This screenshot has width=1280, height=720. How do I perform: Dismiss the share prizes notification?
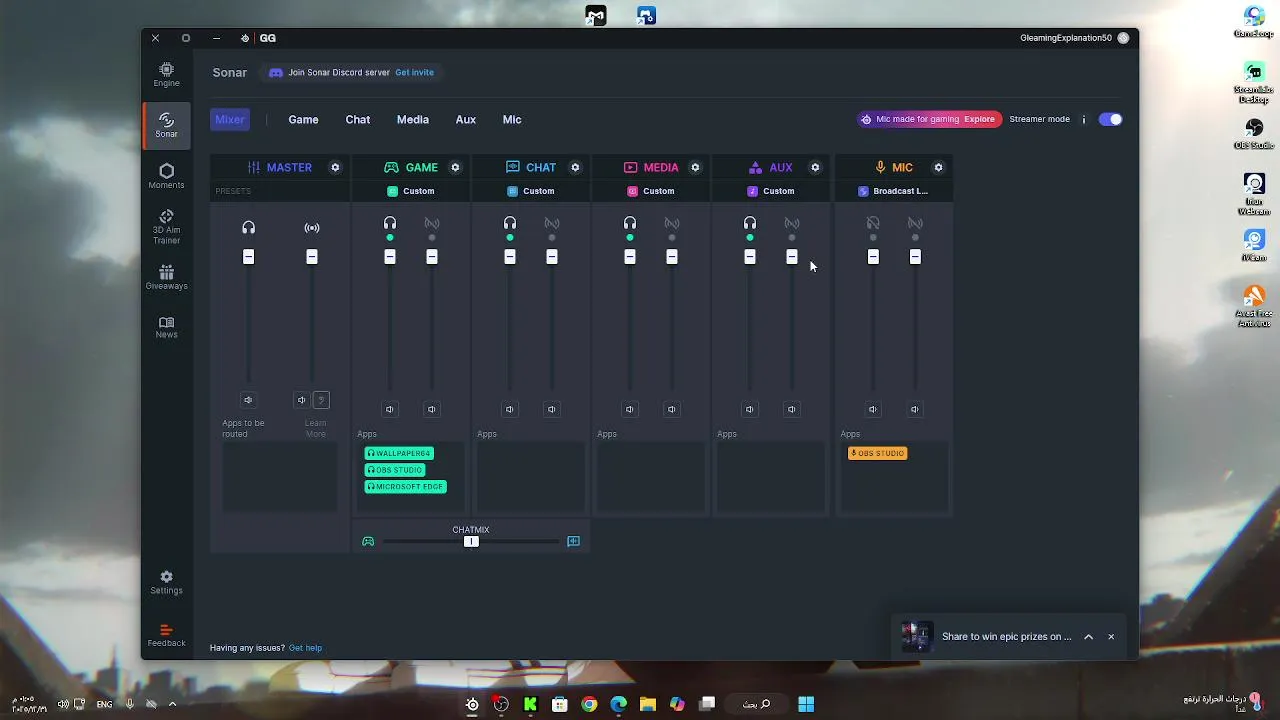pyautogui.click(x=1111, y=637)
